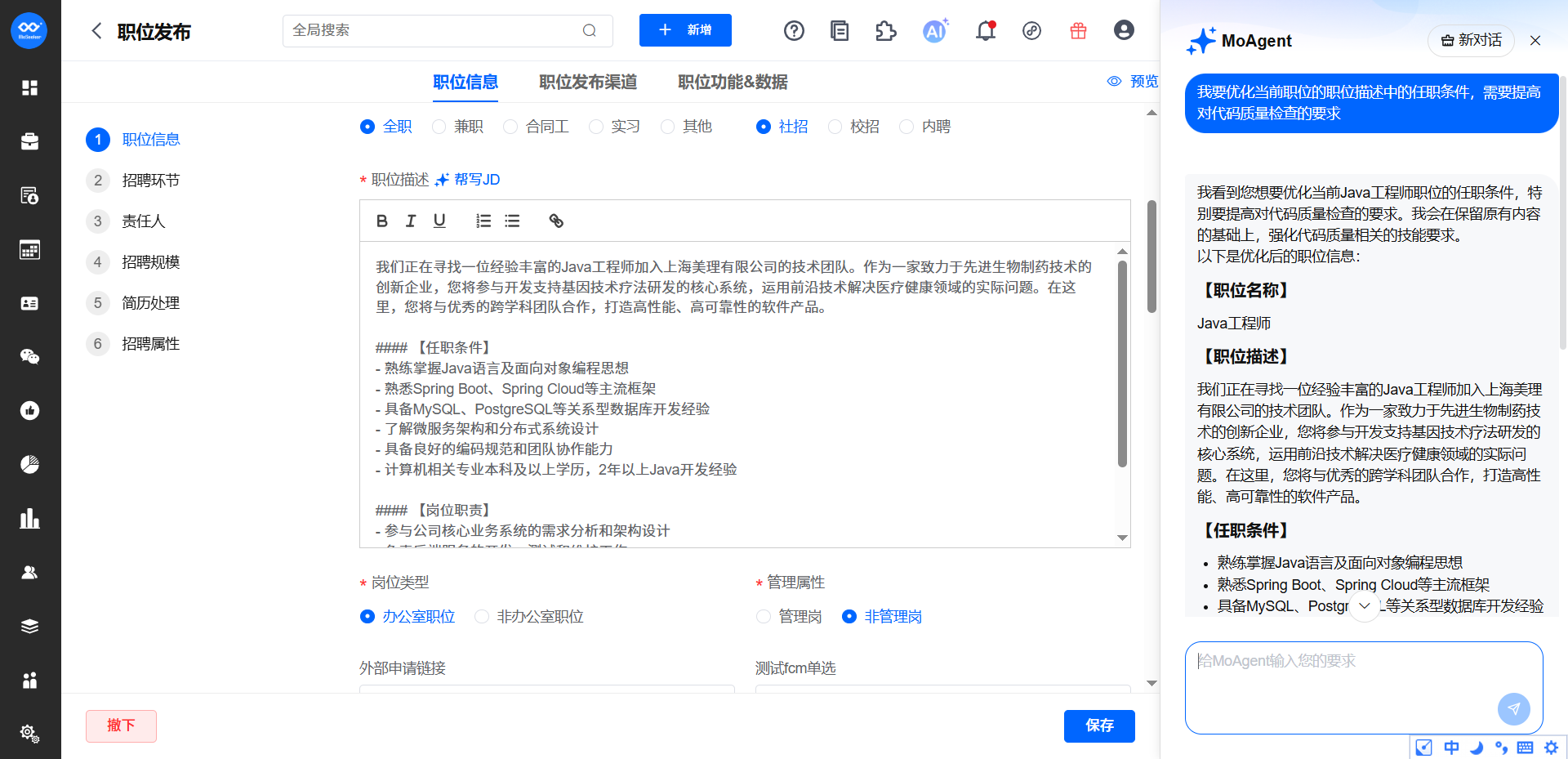Insert a hyperlink in the description
Image resolution: width=1568 pixels, height=759 pixels.
tap(556, 221)
